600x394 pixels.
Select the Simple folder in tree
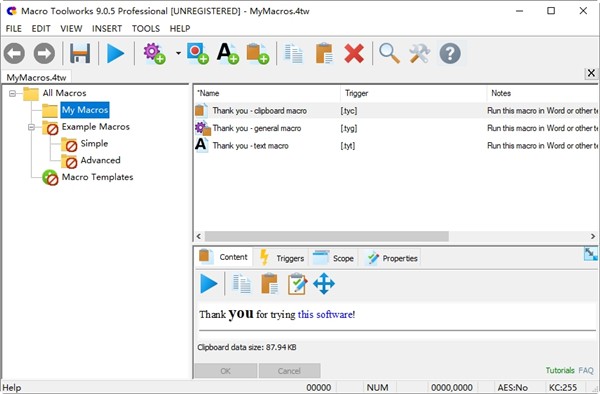coord(94,143)
